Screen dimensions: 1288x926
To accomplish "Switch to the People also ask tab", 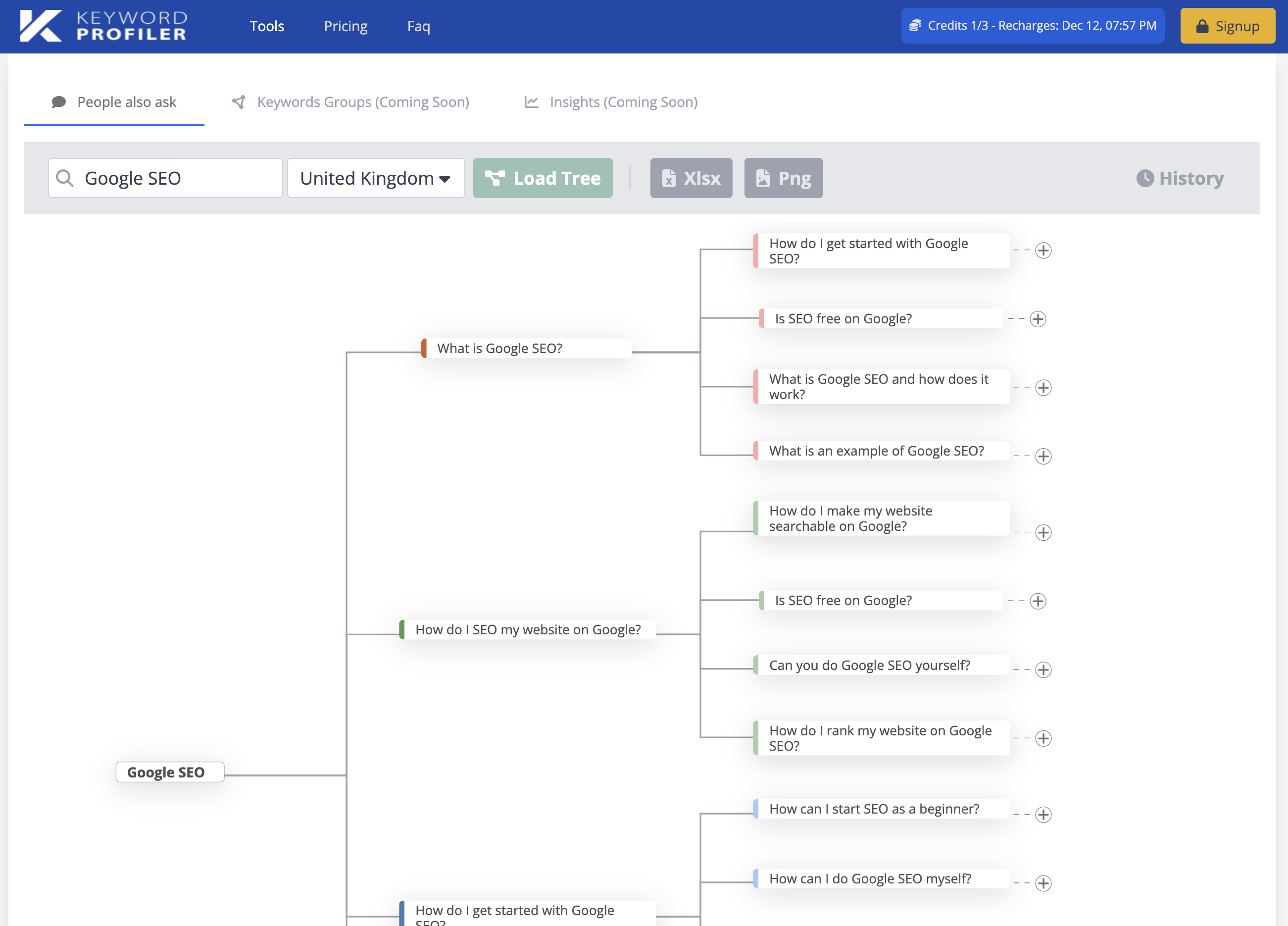I will click(114, 101).
